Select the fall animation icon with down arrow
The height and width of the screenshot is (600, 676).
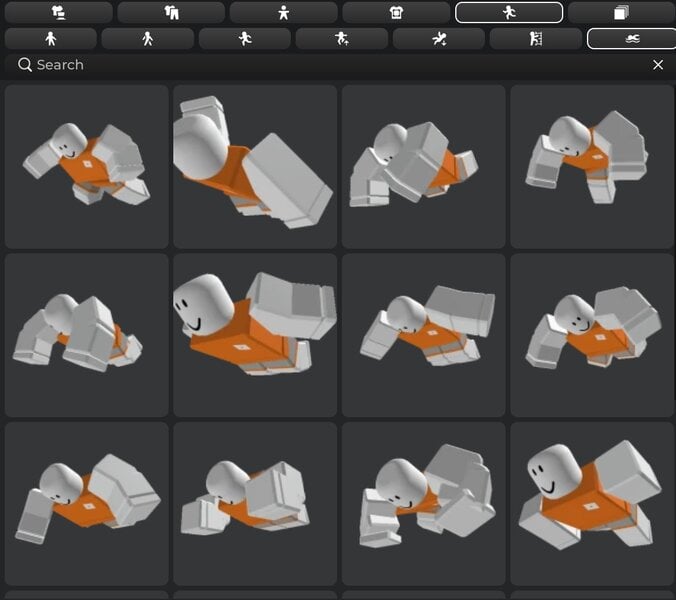click(439, 39)
